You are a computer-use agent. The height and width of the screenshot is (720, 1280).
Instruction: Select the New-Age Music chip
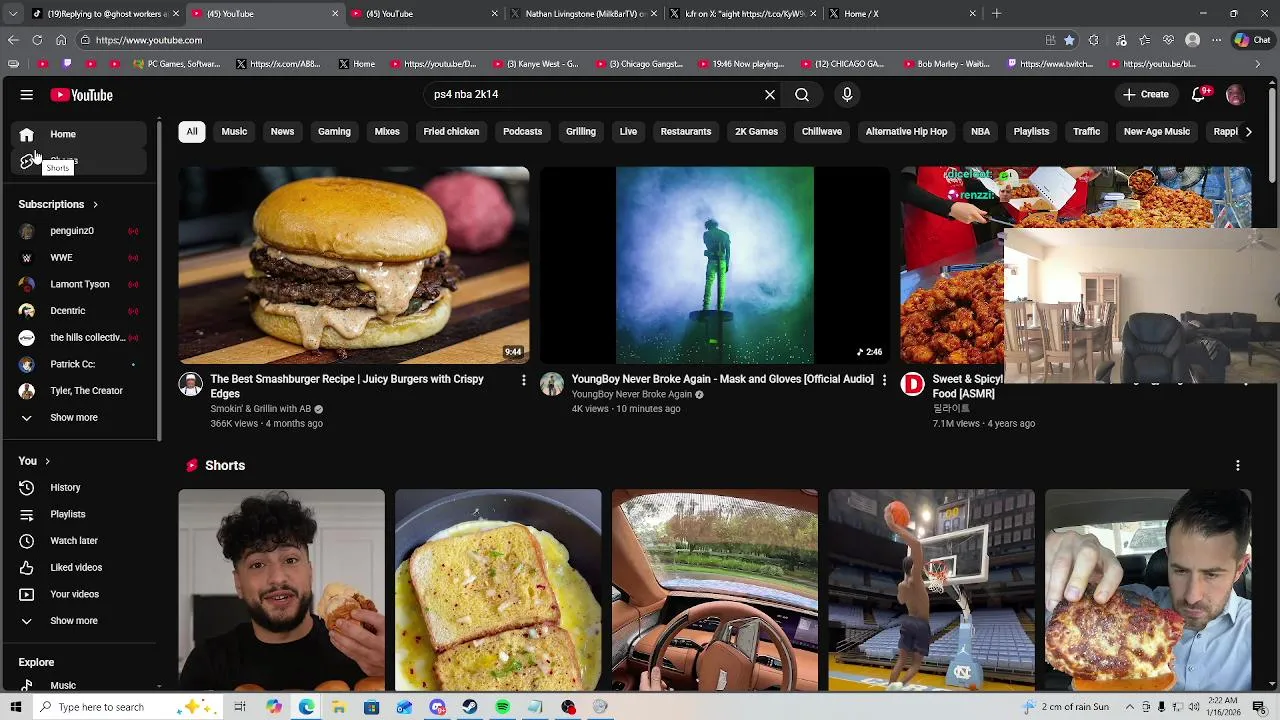tap(1157, 131)
